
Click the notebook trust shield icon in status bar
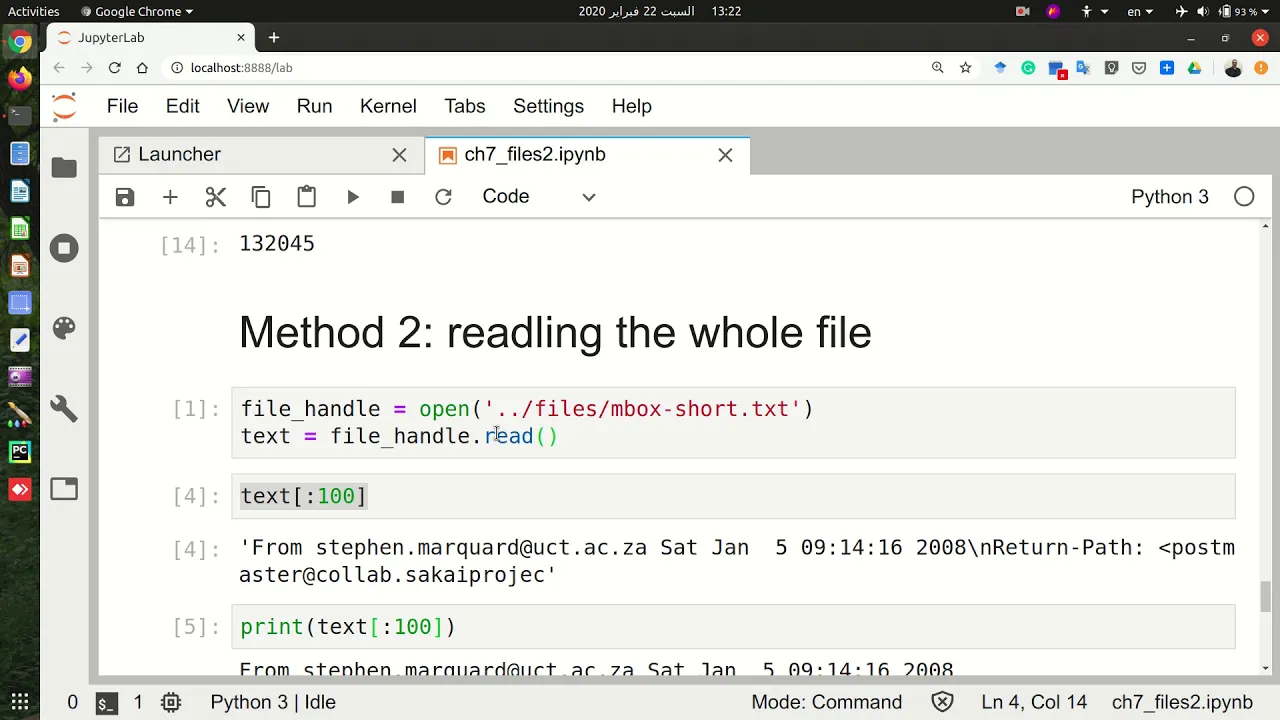(x=942, y=702)
